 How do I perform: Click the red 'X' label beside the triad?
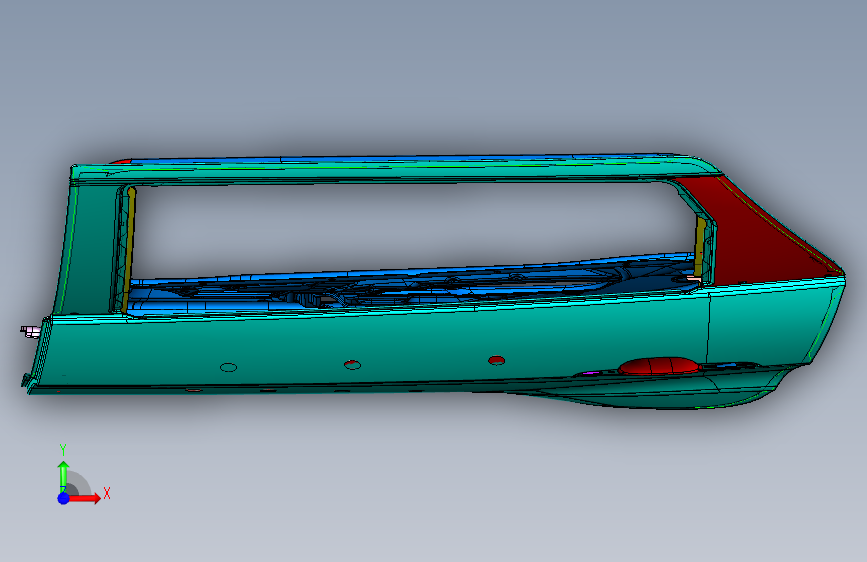(x=107, y=493)
